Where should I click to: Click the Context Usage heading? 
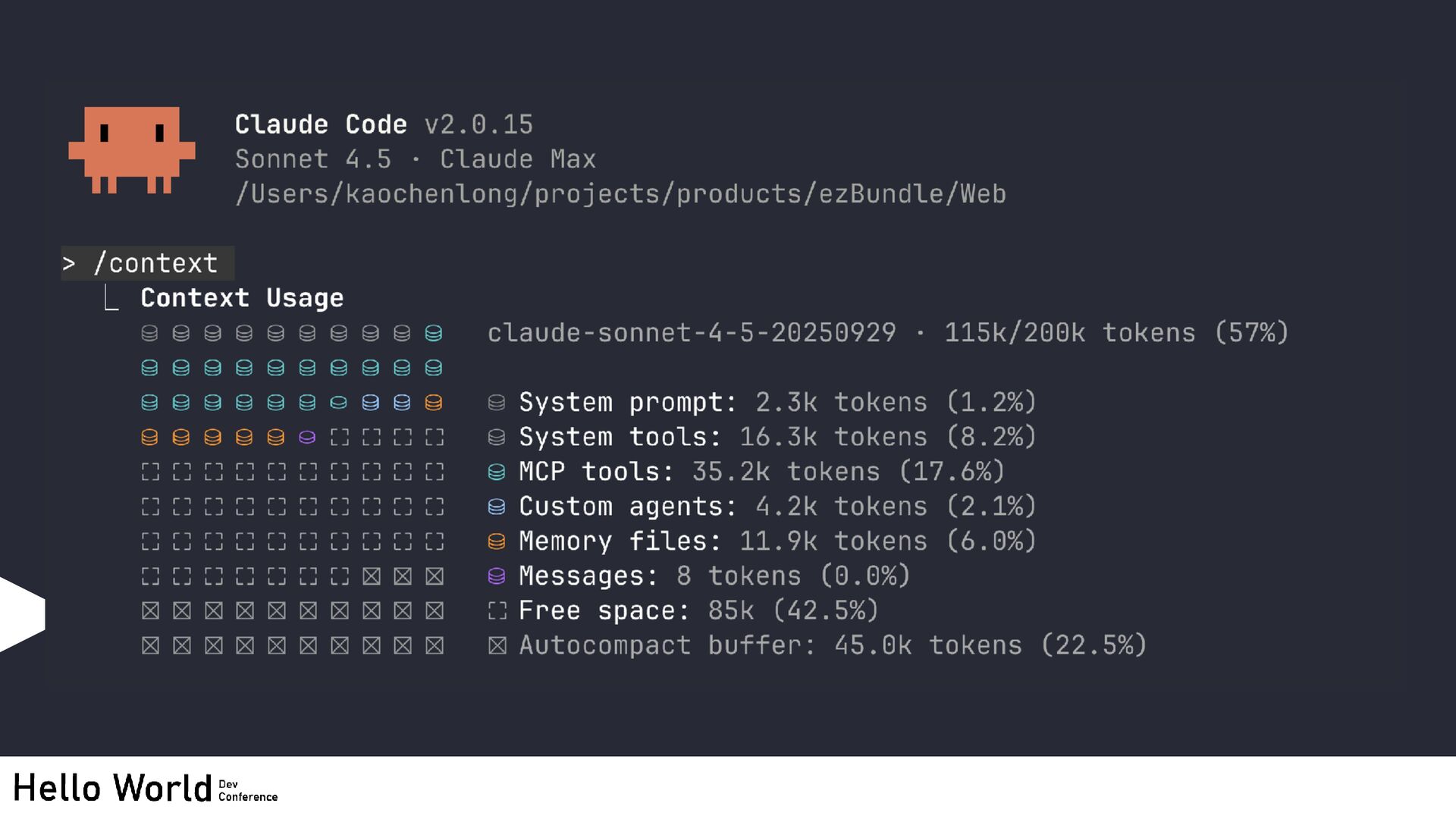click(x=242, y=298)
